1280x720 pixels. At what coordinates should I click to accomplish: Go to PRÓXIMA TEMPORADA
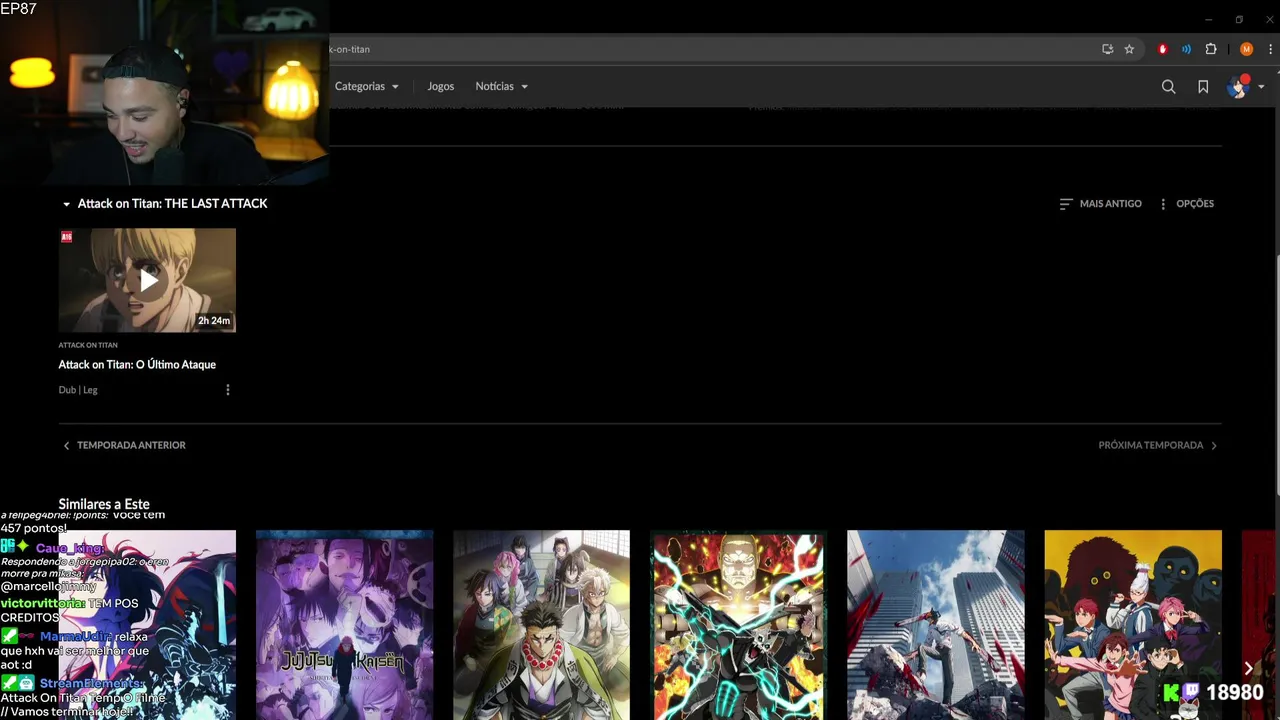click(x=1158, y=445)
